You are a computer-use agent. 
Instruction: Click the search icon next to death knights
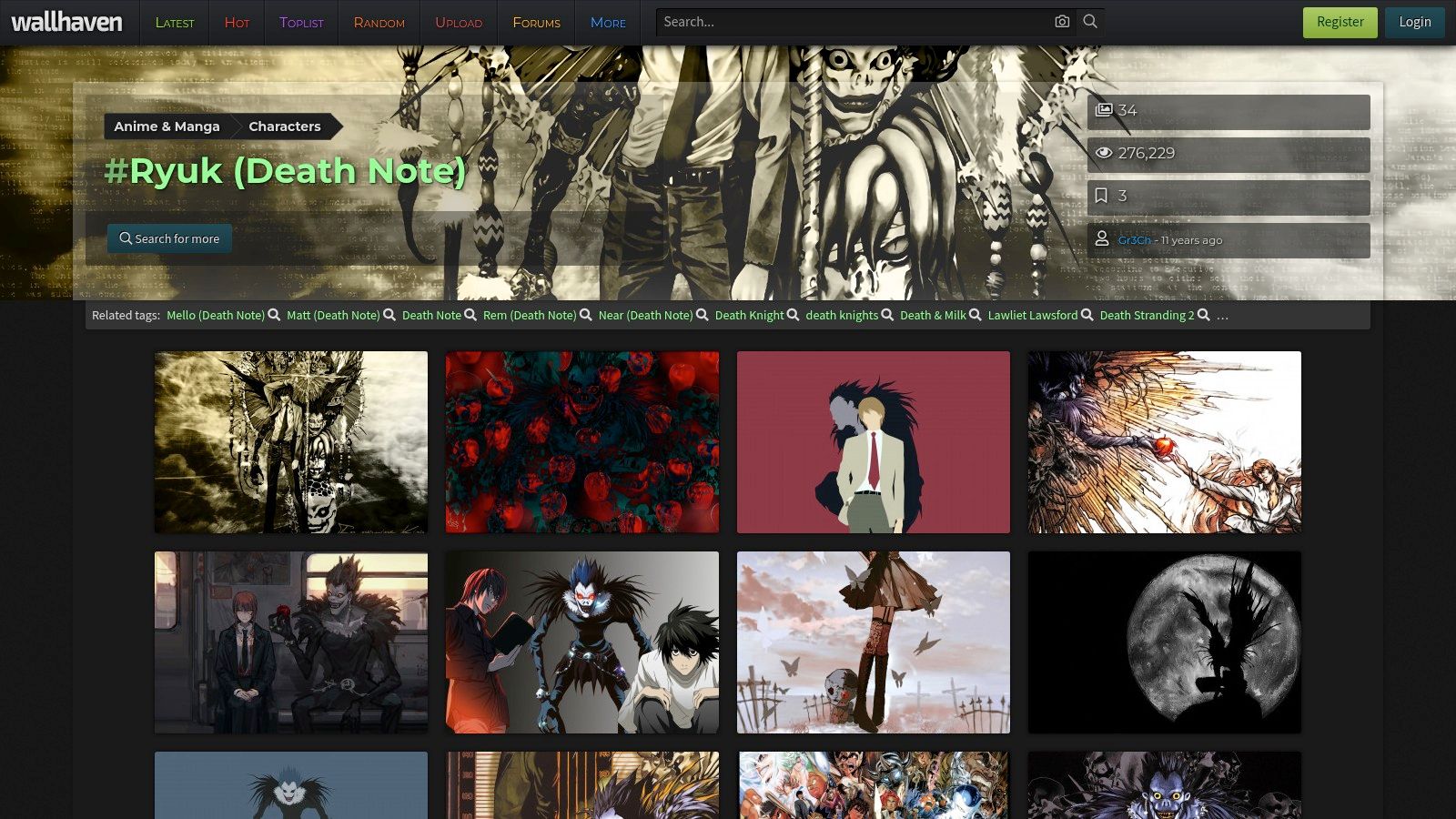888,315
